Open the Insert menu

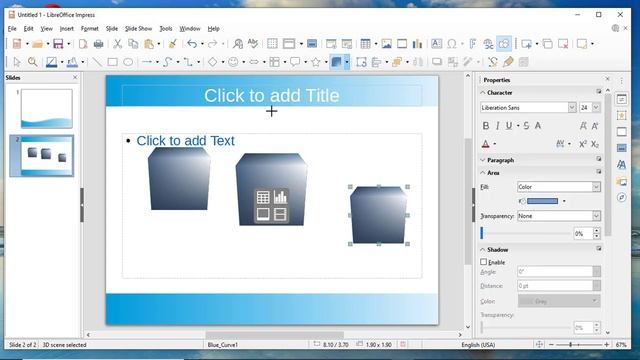67,29
